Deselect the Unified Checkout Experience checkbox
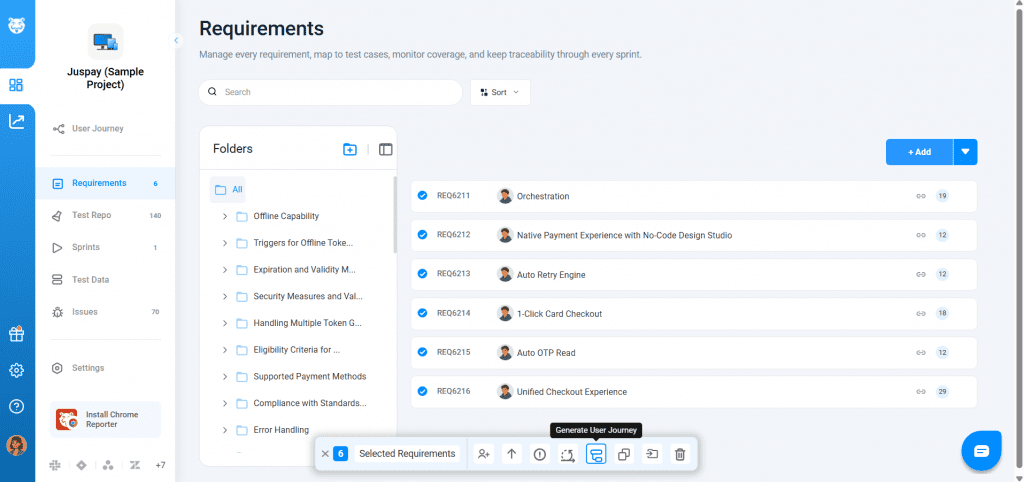This screenshot has width=1024, height=482. [x=422, y=392]
